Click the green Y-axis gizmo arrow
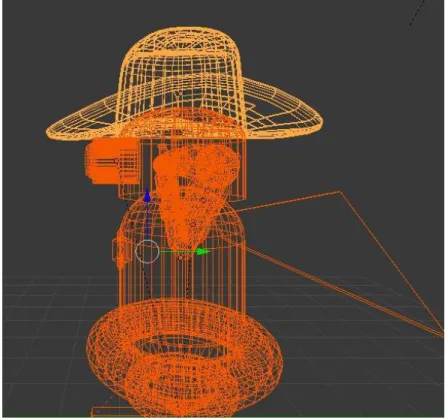The width and height of the screenshot is (448, 420). tap(203, 252)
